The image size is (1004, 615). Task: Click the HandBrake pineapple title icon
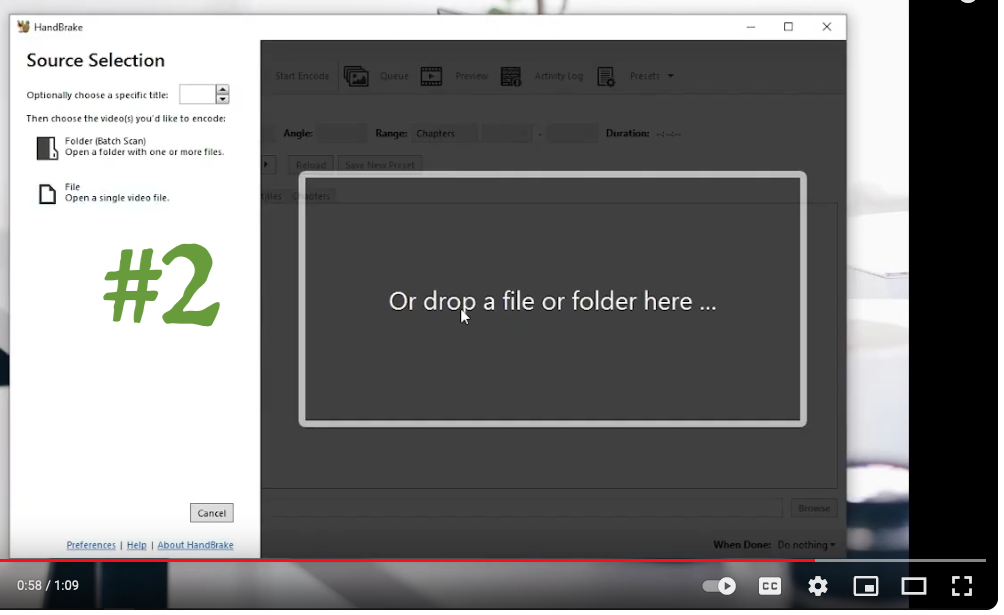(x=24, y=26)
